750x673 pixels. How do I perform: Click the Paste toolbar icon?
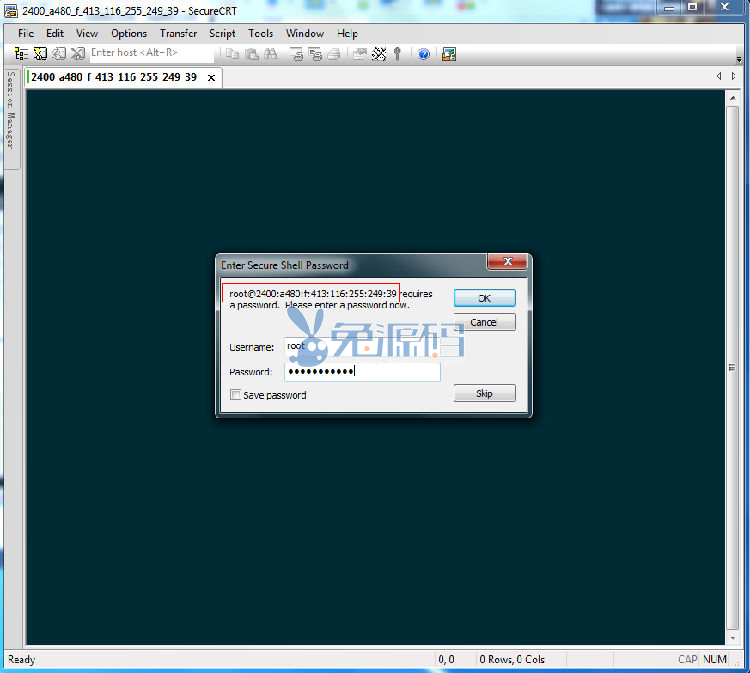[252, 54]
